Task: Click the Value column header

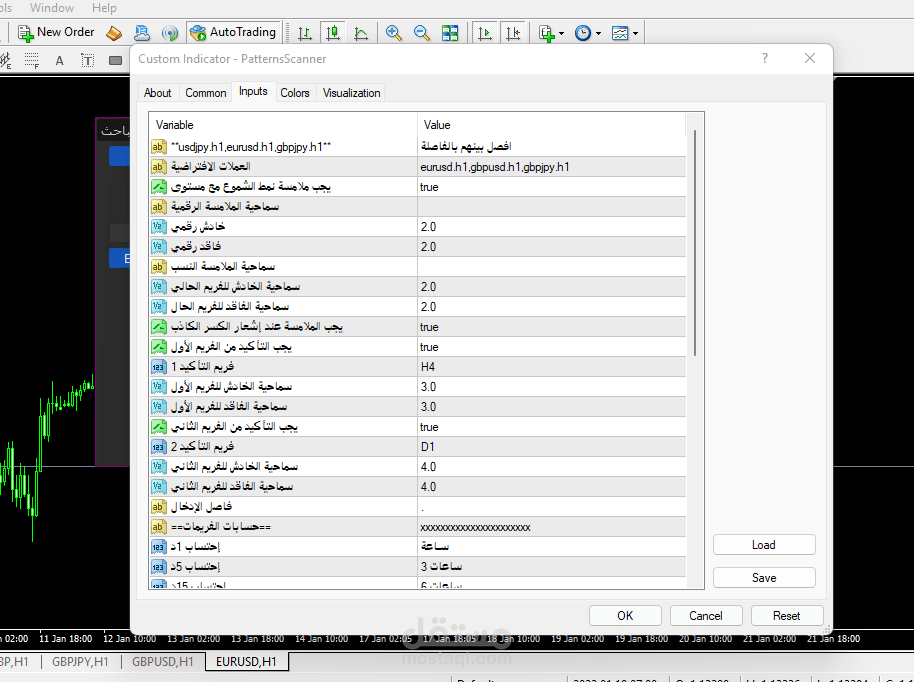Action: click(x=551, y=125)
